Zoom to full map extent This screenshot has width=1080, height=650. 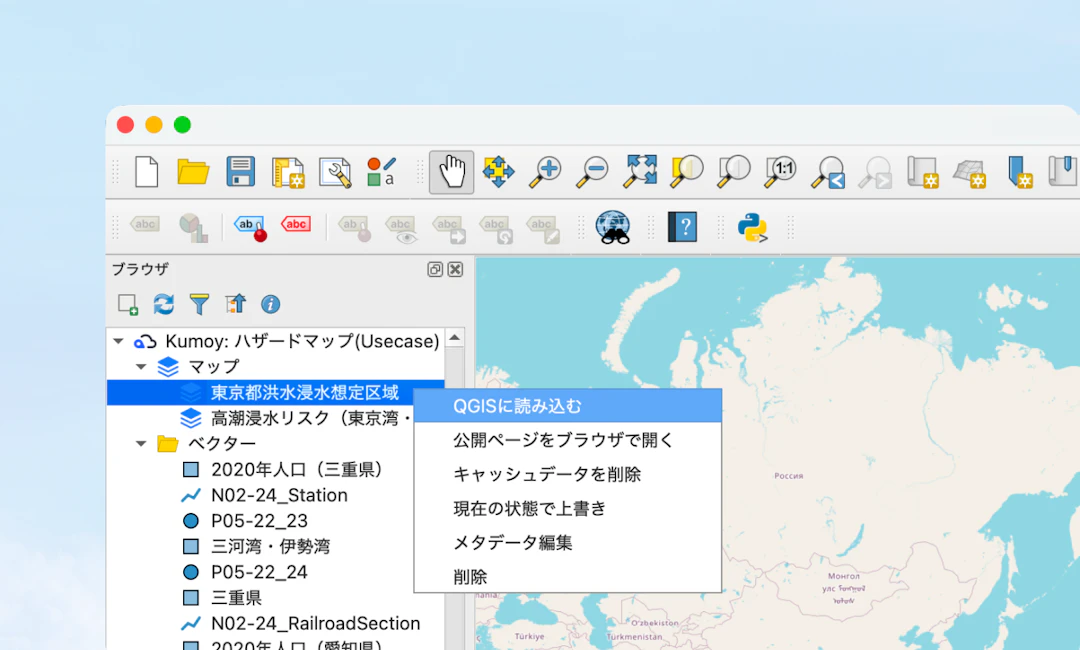(639, 172)
